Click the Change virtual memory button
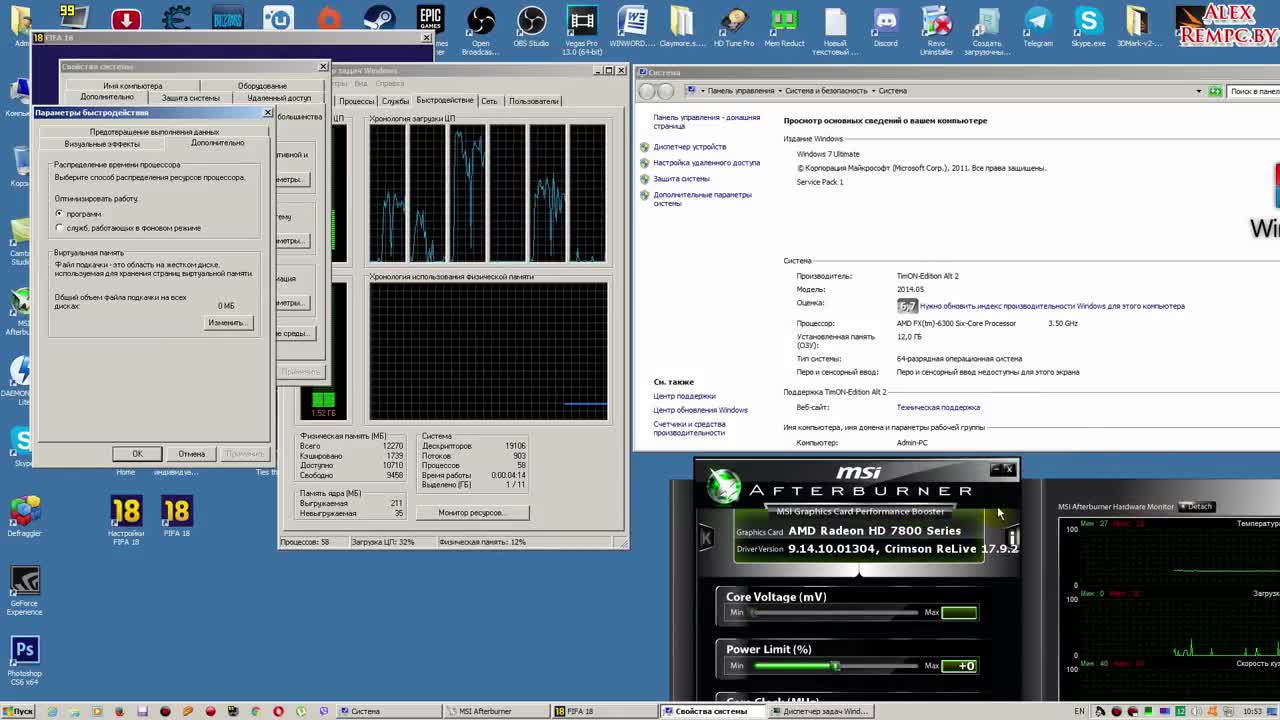The height and width of the screenshot is (720, 1280). coord(227,323)
